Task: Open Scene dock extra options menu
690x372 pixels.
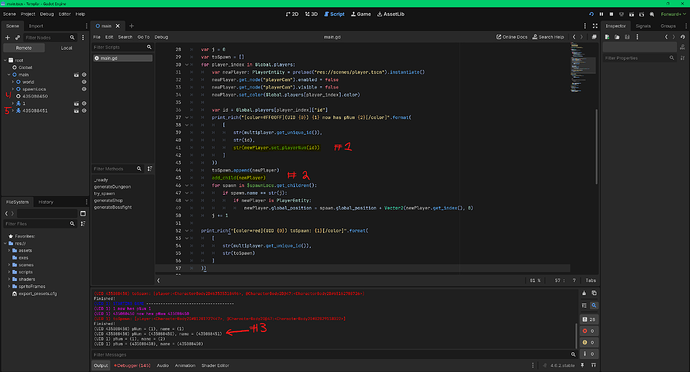Action: pyautogui.click(x=83, y=37)
